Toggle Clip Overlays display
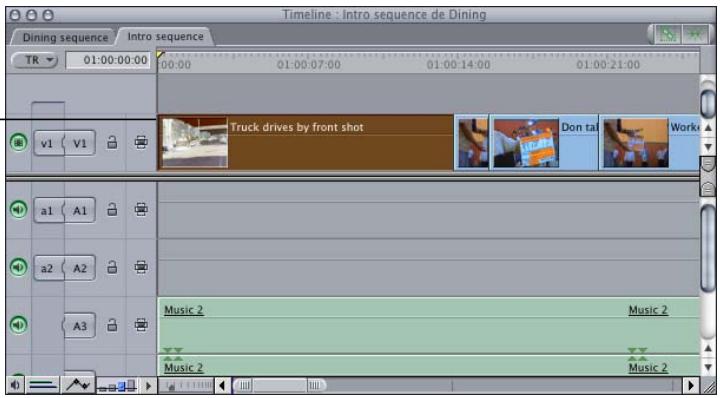Viewport: 720px width, 398px height. [78, 385]
